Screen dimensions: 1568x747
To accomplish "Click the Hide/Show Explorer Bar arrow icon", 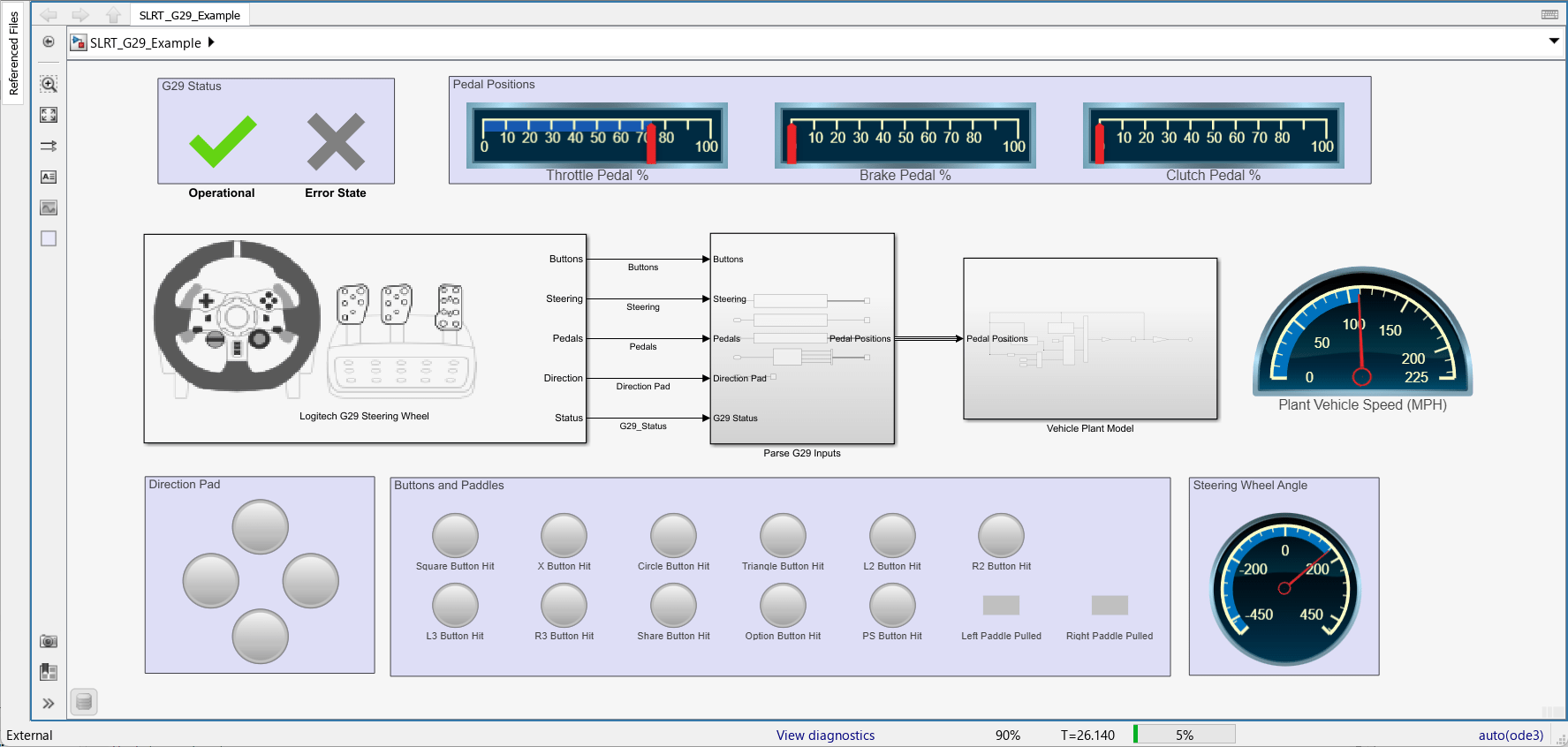I will tap(49, 42).
